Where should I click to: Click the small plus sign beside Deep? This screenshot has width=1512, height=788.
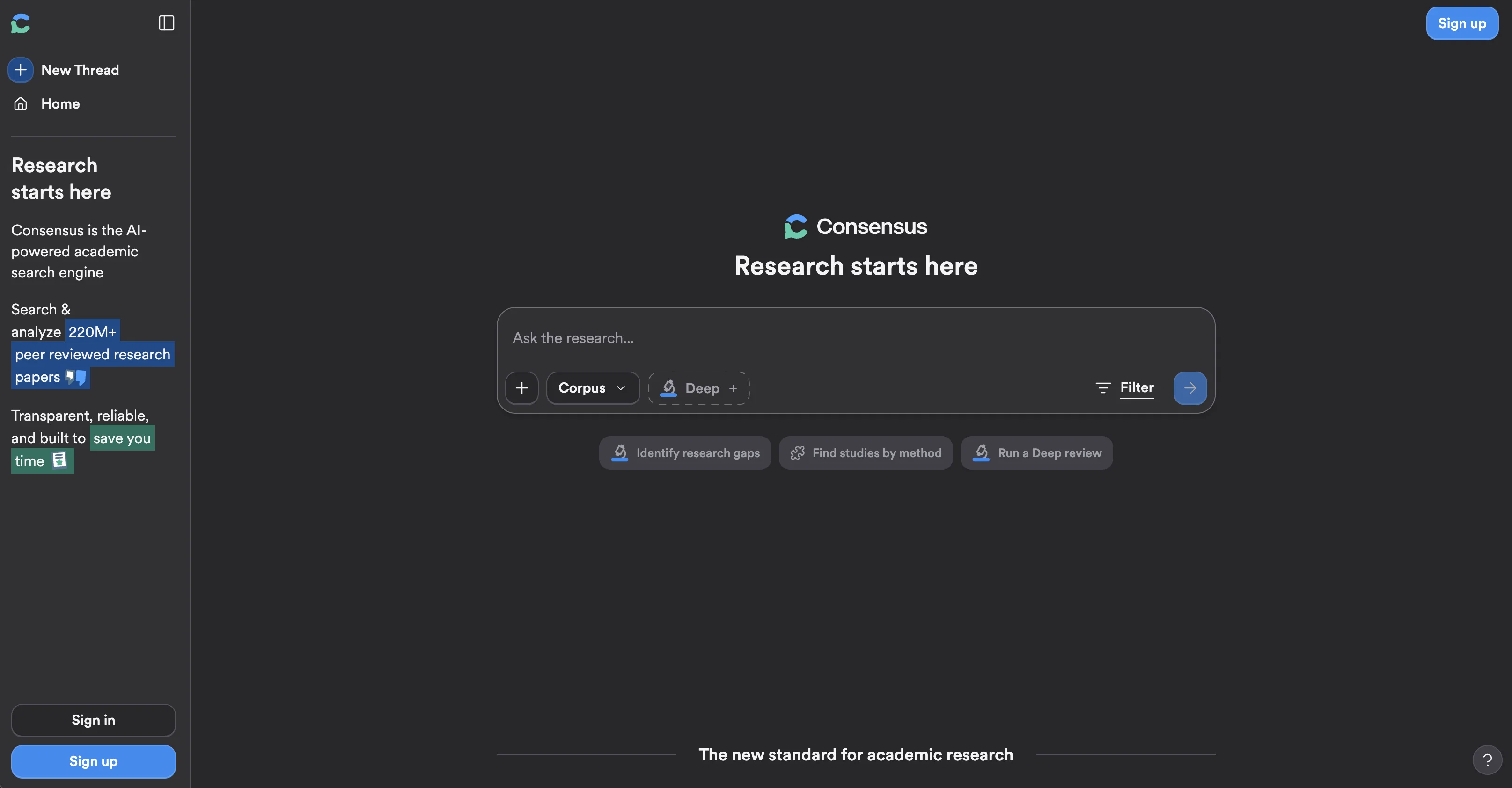(733, 388)
